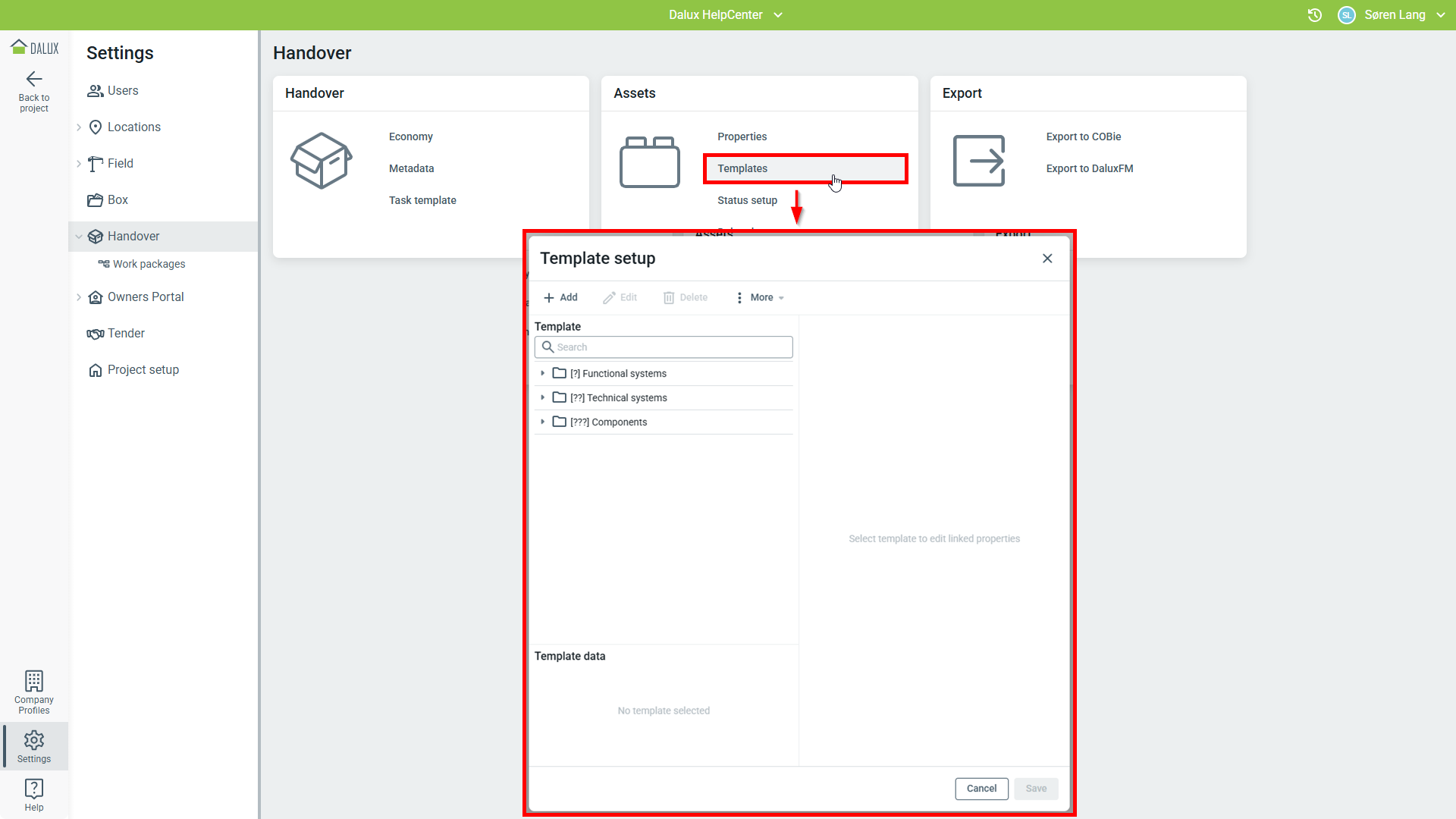Close the Template setup dialog

pyautogui.click(x=1047, y=259)
